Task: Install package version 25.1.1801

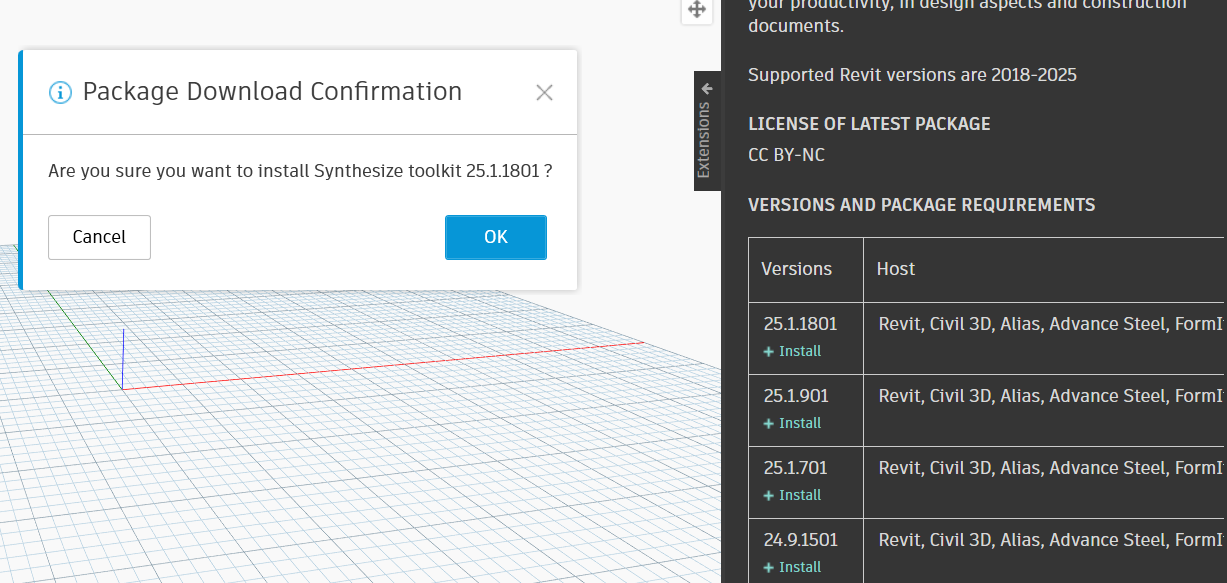Action: pyautogui.click(x=793, y=351)
